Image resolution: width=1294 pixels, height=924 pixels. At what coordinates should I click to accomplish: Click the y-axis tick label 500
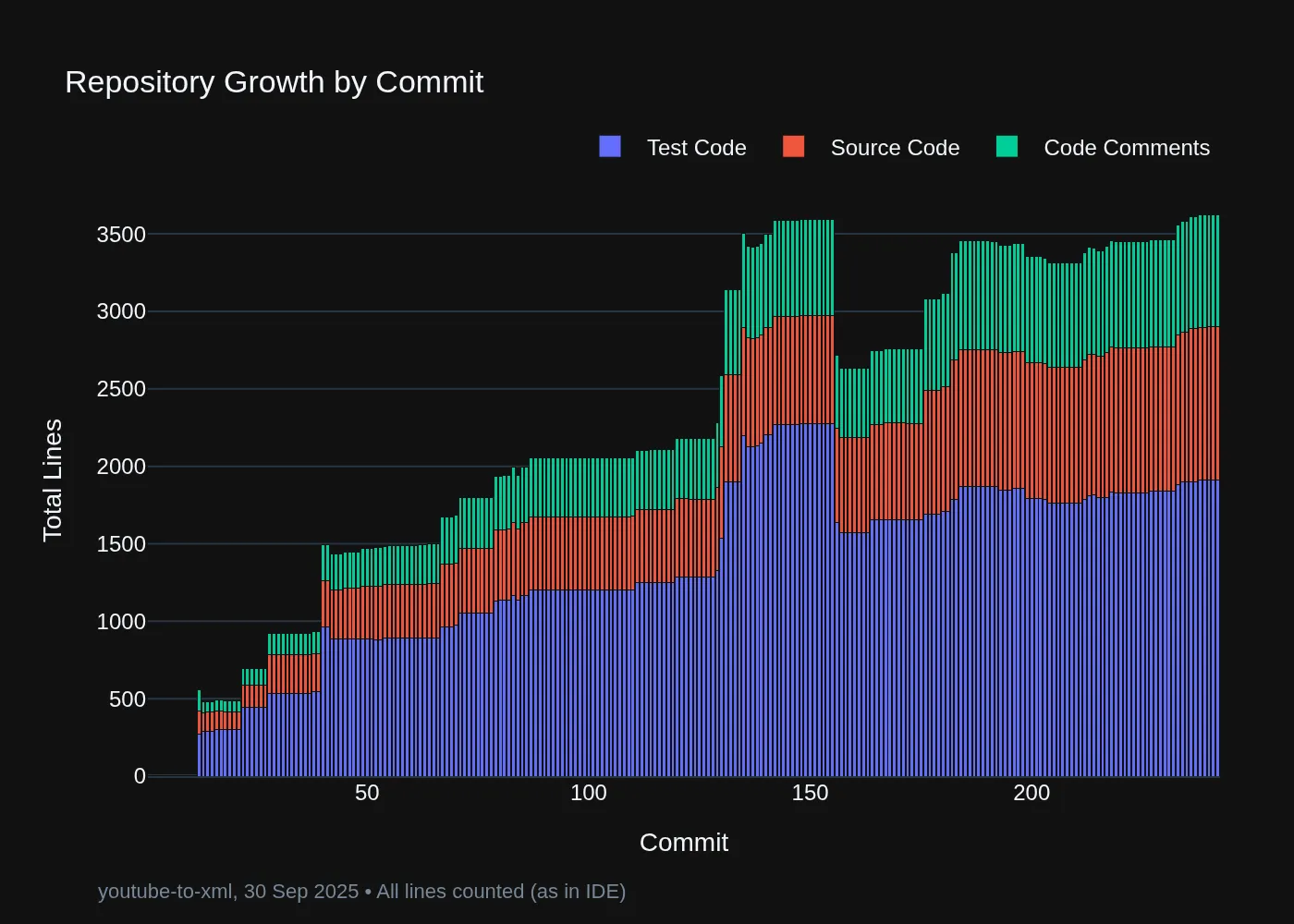(127, 699)
